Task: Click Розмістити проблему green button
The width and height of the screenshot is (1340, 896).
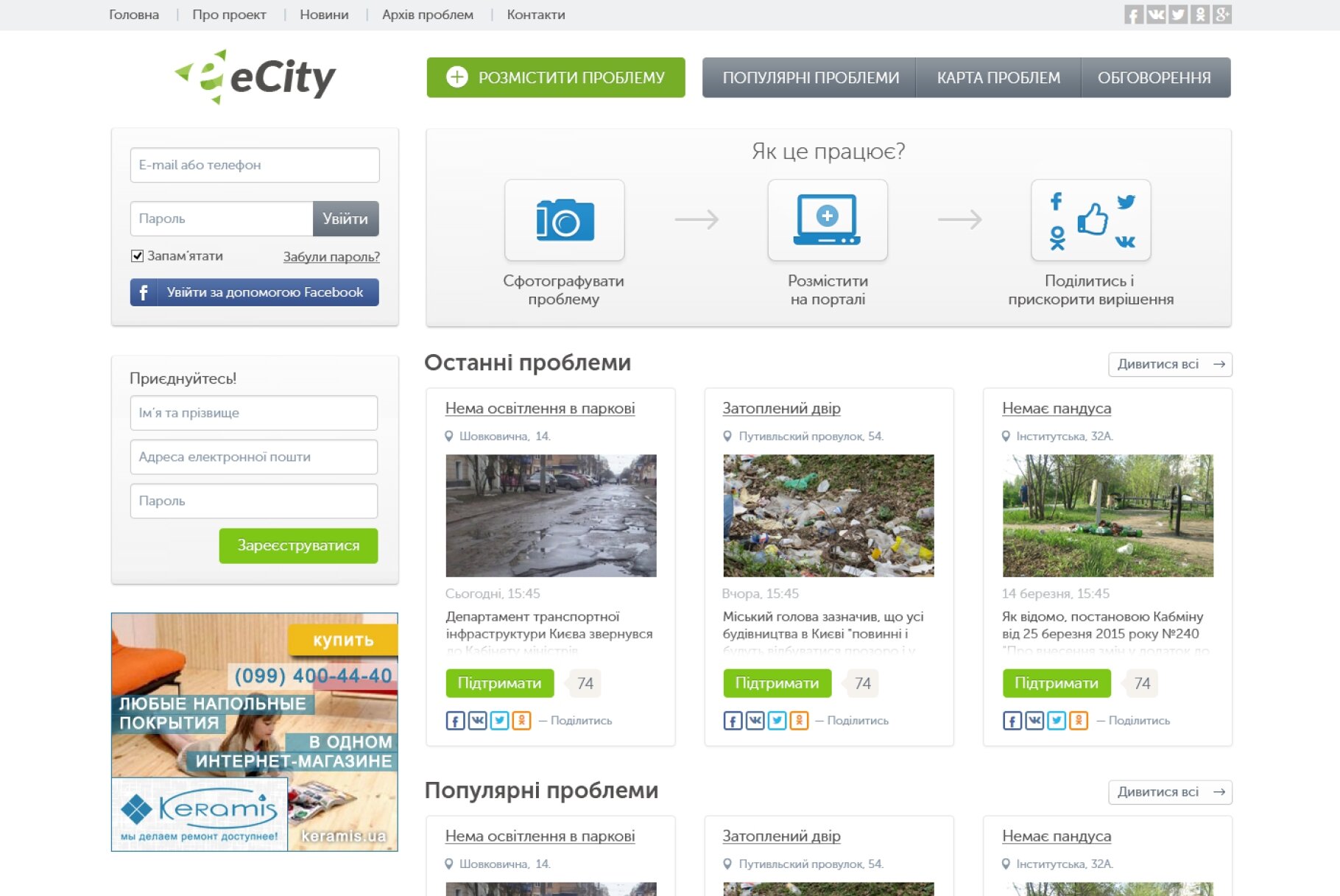Action: pos(556,77)
